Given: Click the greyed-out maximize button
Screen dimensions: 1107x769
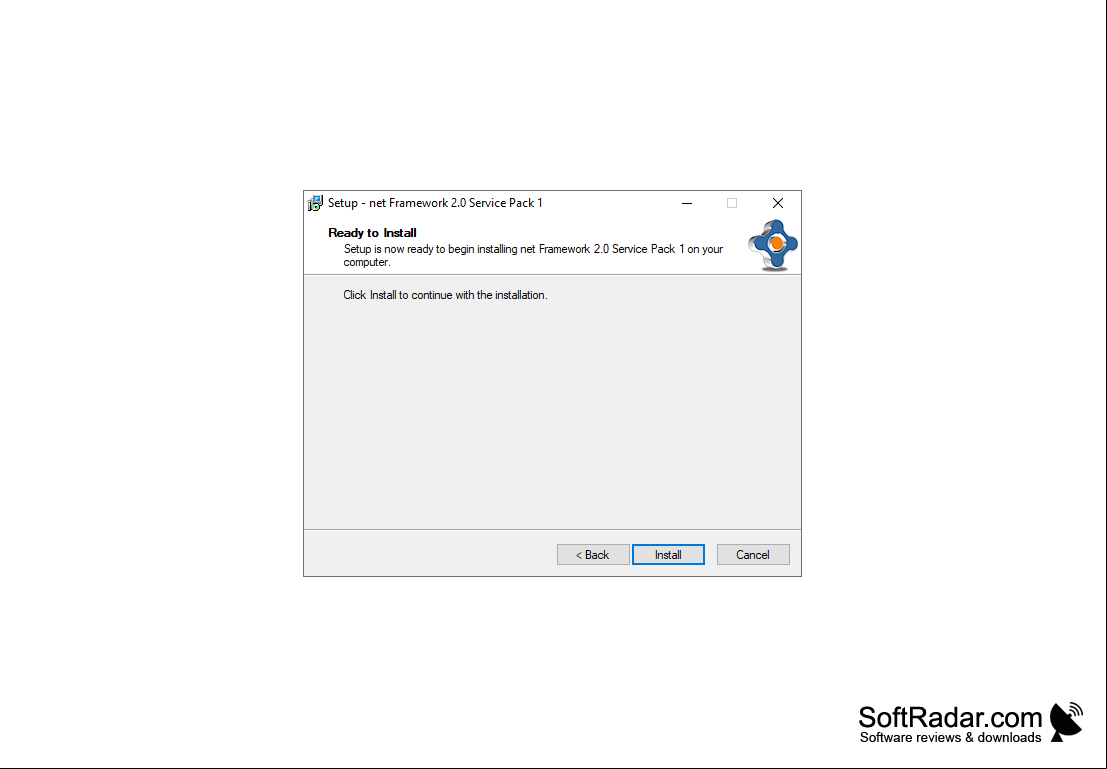Looking at the screenshot, I should pyautogui.click(x=731, y=203).
